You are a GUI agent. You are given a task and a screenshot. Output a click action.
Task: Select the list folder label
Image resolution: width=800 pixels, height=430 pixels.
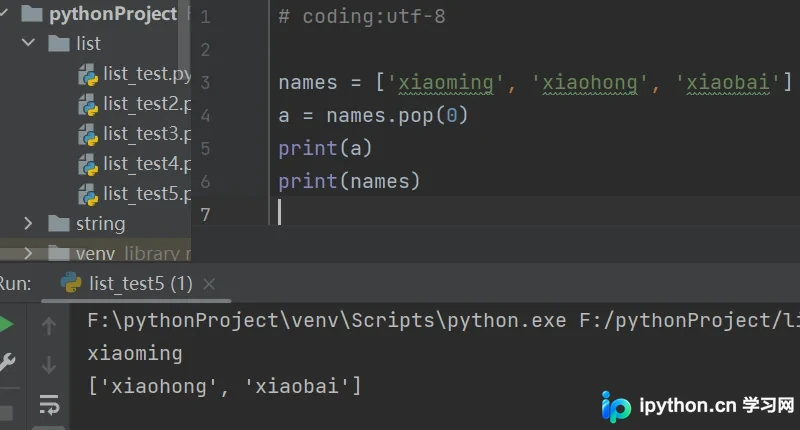(88, 43)
